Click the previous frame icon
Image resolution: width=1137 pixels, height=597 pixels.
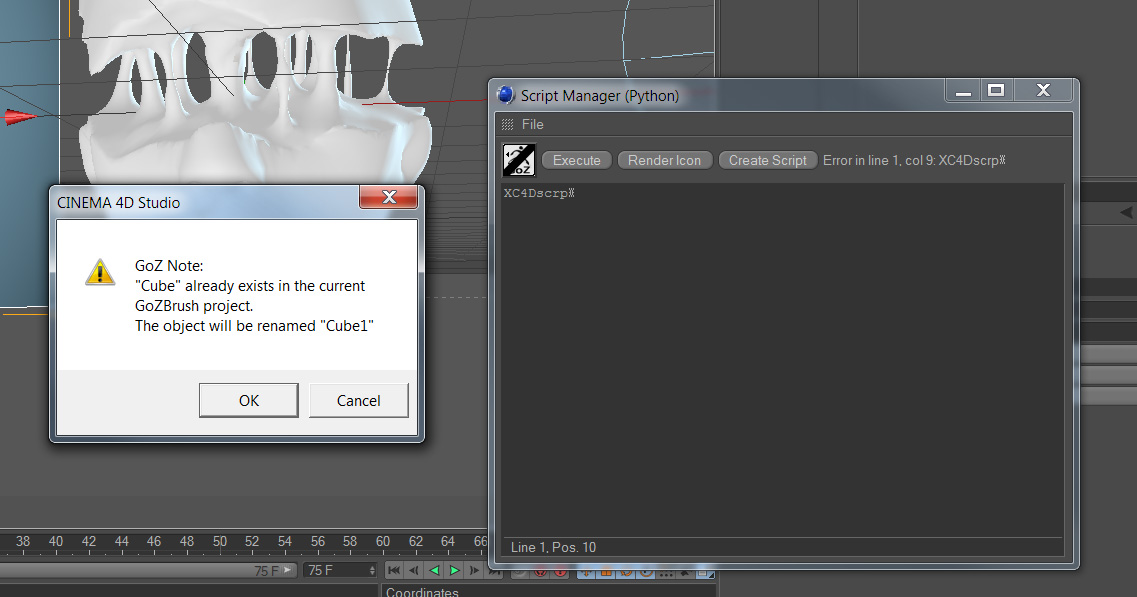[414, 569]
